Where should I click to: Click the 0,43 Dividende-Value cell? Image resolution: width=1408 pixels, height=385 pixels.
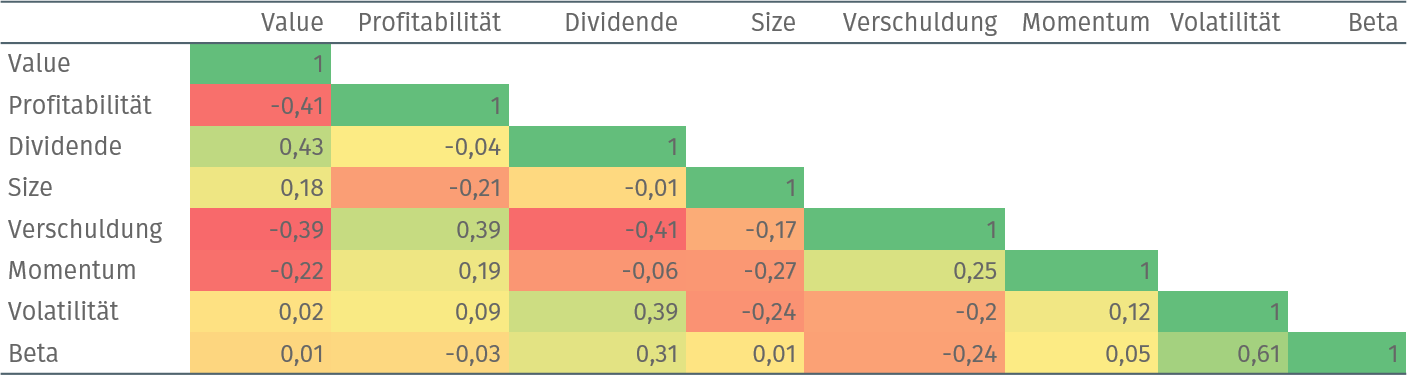pyautogui.click(x=260, y=146)
